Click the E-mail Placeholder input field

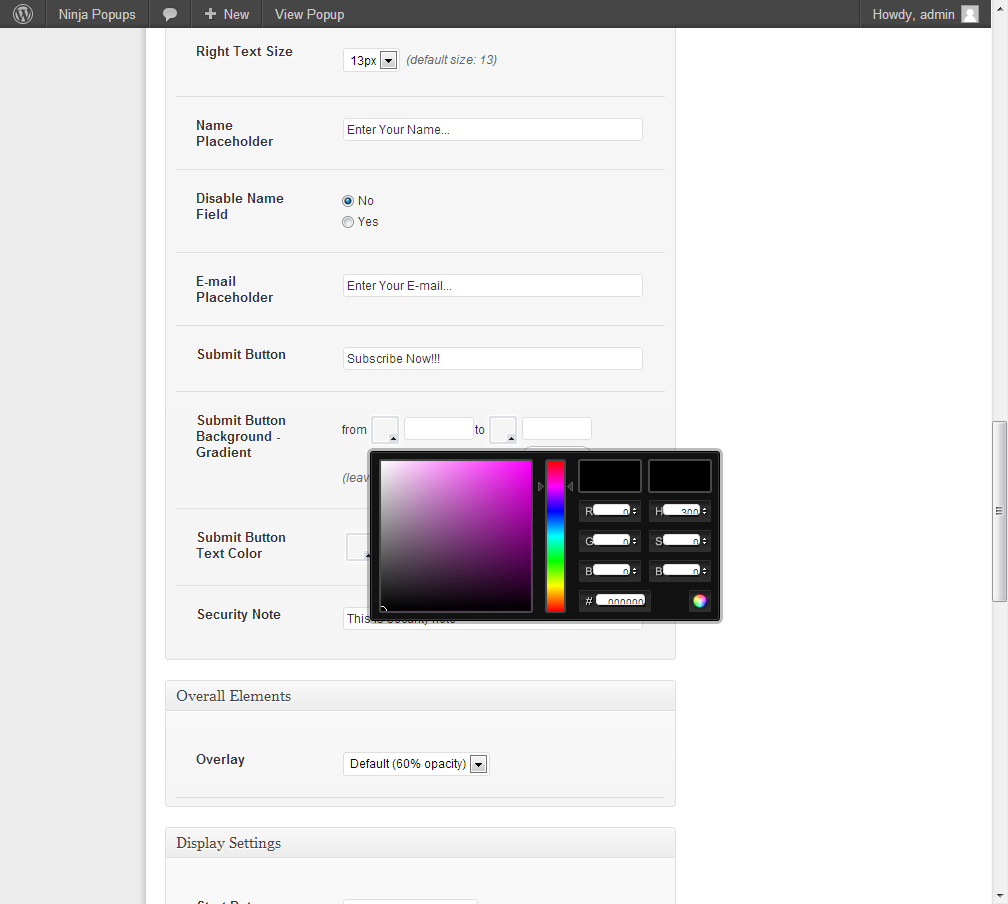coord(492,285)
